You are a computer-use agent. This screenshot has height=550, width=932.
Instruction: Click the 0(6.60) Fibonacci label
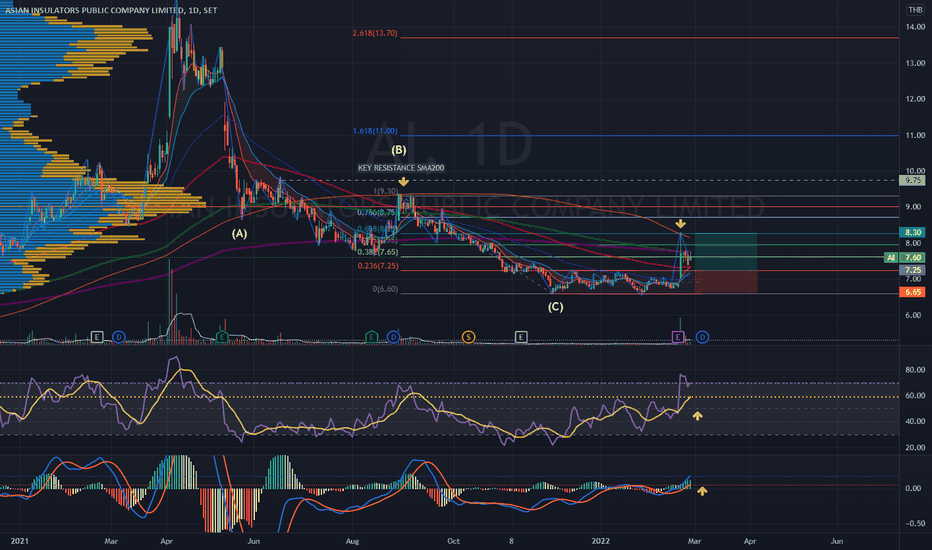tap(385, 289)
